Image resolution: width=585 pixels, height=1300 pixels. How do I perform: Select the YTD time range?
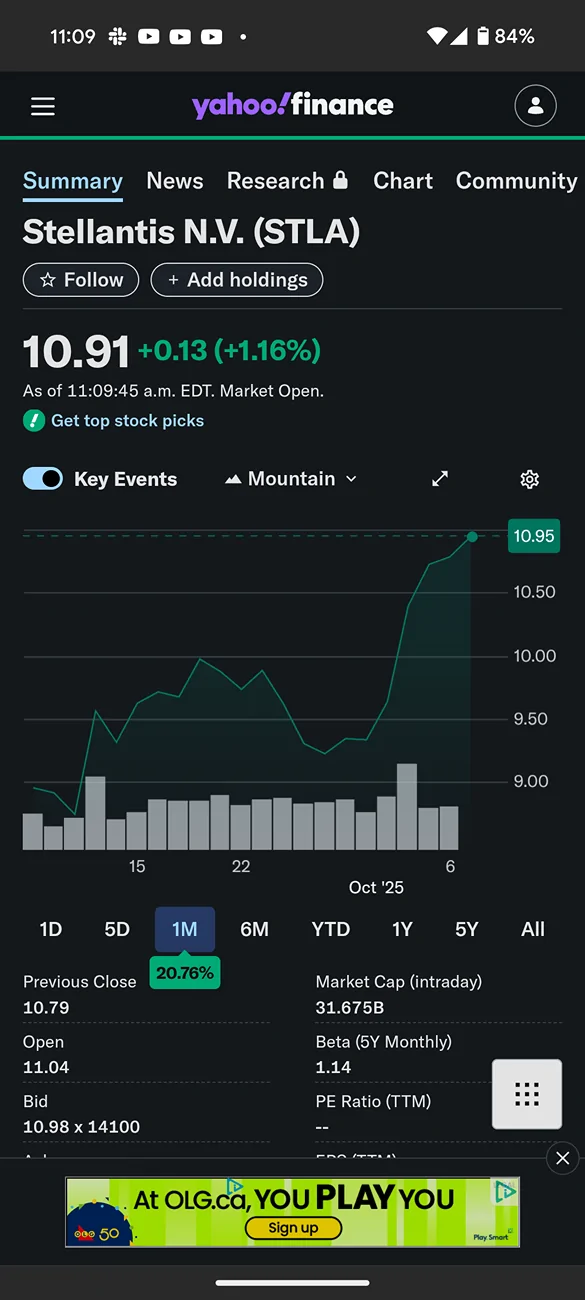coord(331,929)
